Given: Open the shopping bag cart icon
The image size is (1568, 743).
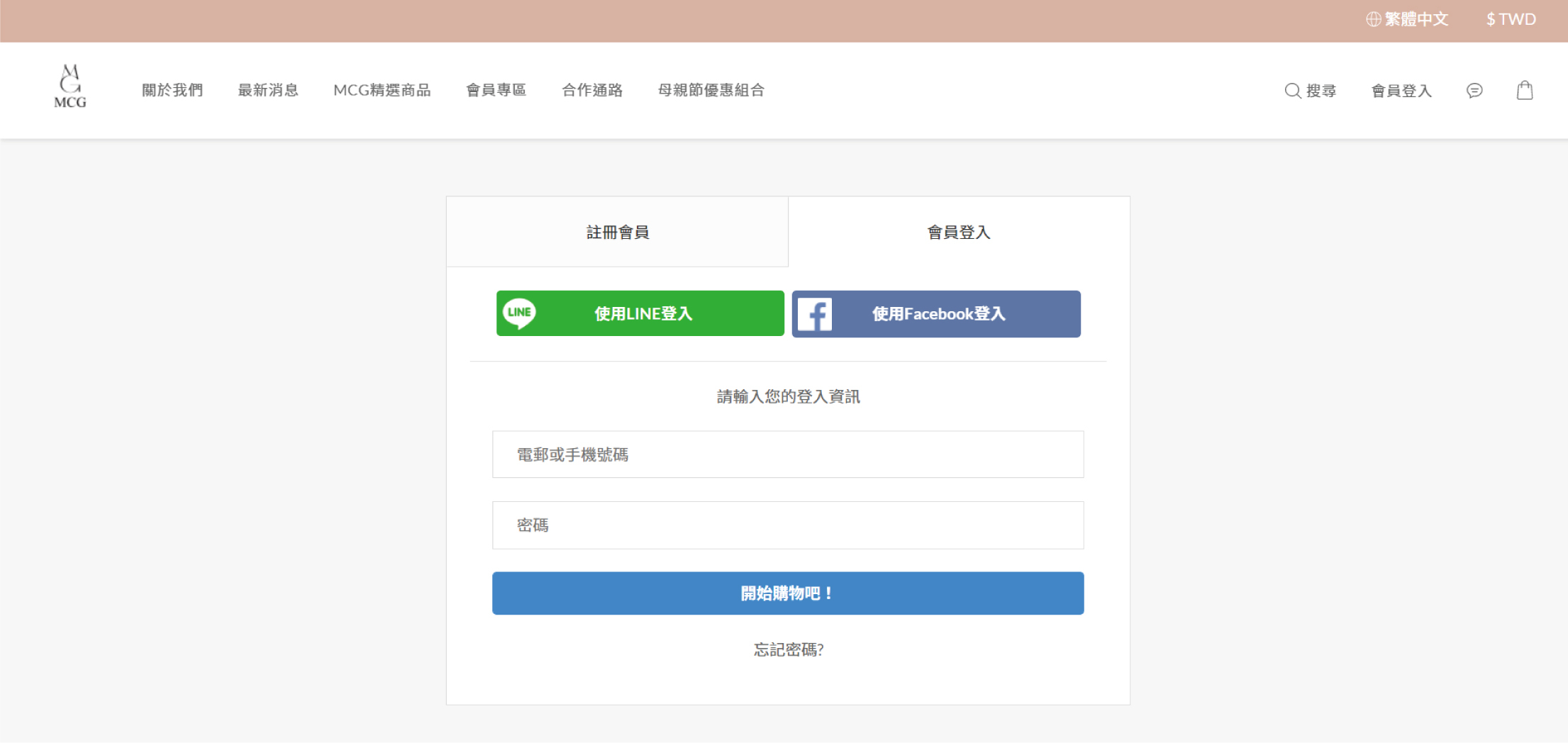Looking at the screenshot, I should click(1525, 90).
